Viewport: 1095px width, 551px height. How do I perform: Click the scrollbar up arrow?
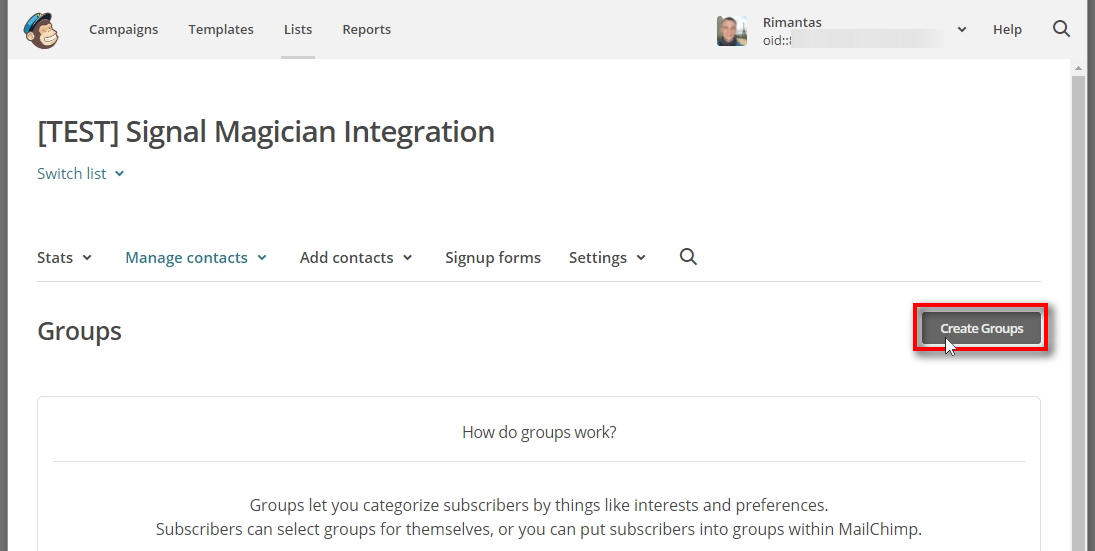click(1078, 68)
